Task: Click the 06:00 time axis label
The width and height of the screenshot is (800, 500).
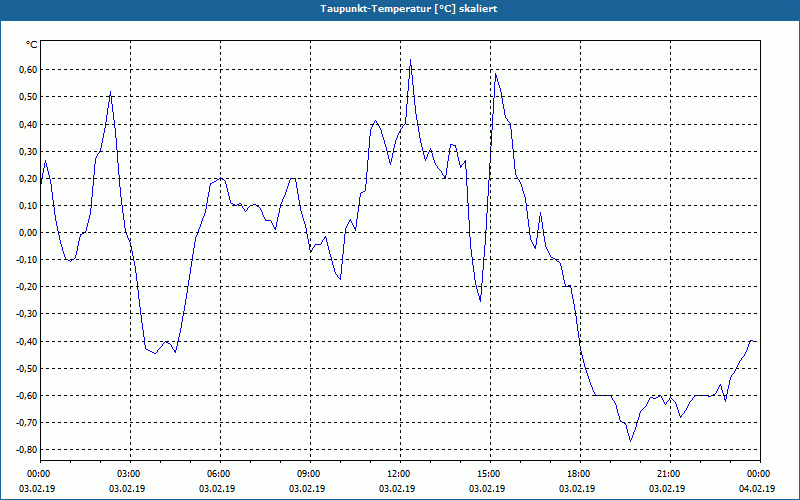Action: [220, 474]
